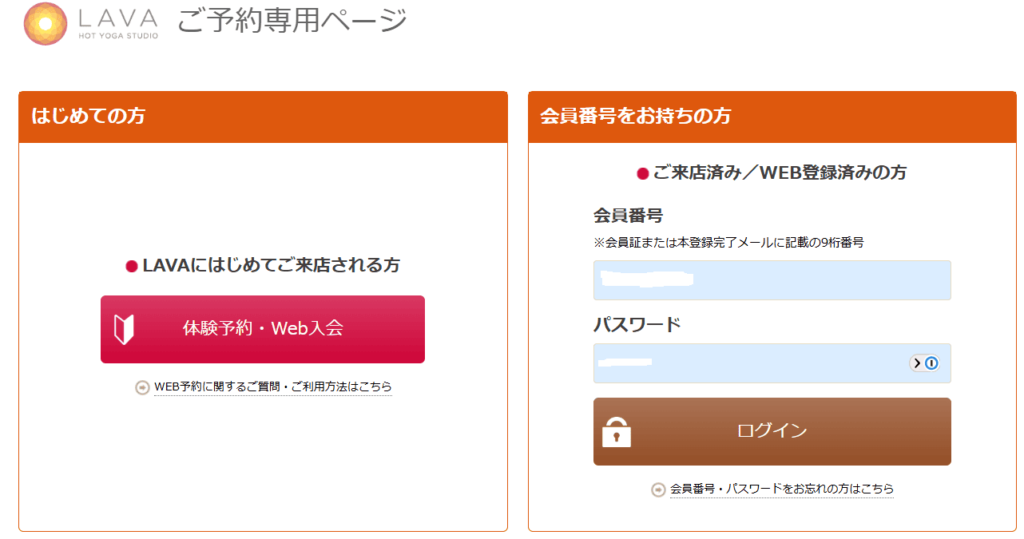1024x539 pixels.
Task: Click the ご予約専用ページ page title
Action: tap(293, 21)
